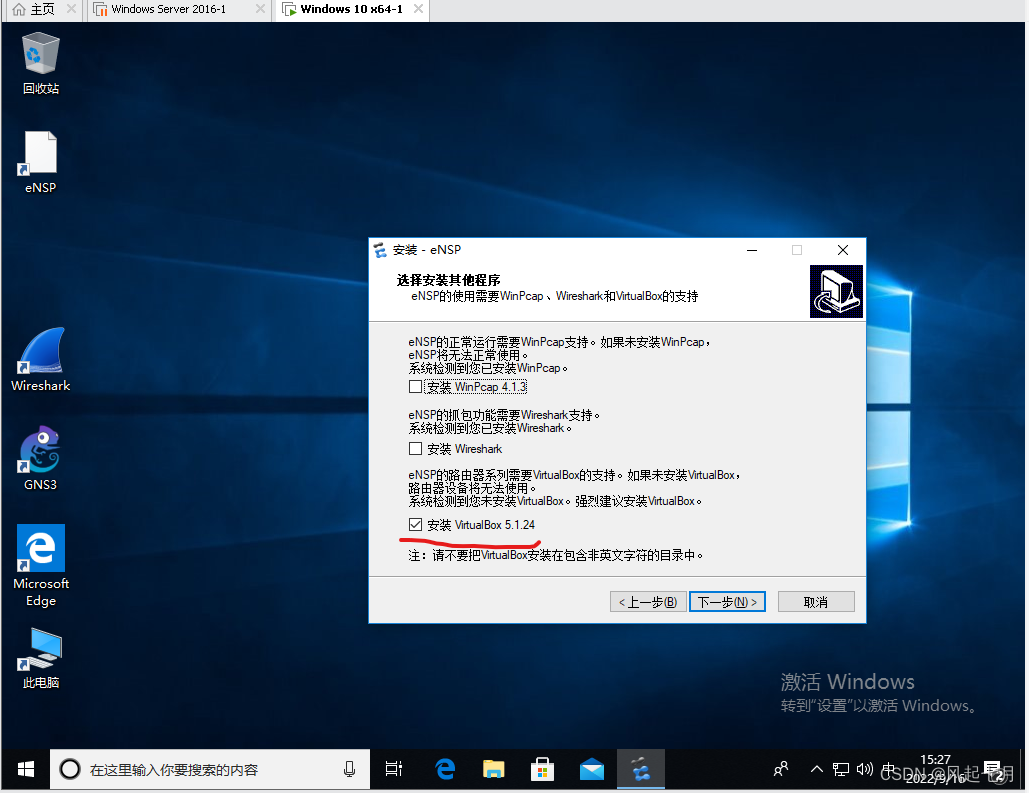The width and height of the screenshot is (1029, 793).
Task: Close the Windows 10 x64-1 tab
Action: click(x=418, y=9)
